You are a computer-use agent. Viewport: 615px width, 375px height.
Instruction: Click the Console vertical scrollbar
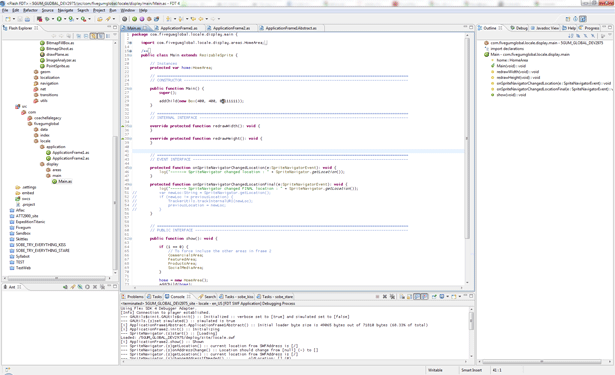(471, 321)
